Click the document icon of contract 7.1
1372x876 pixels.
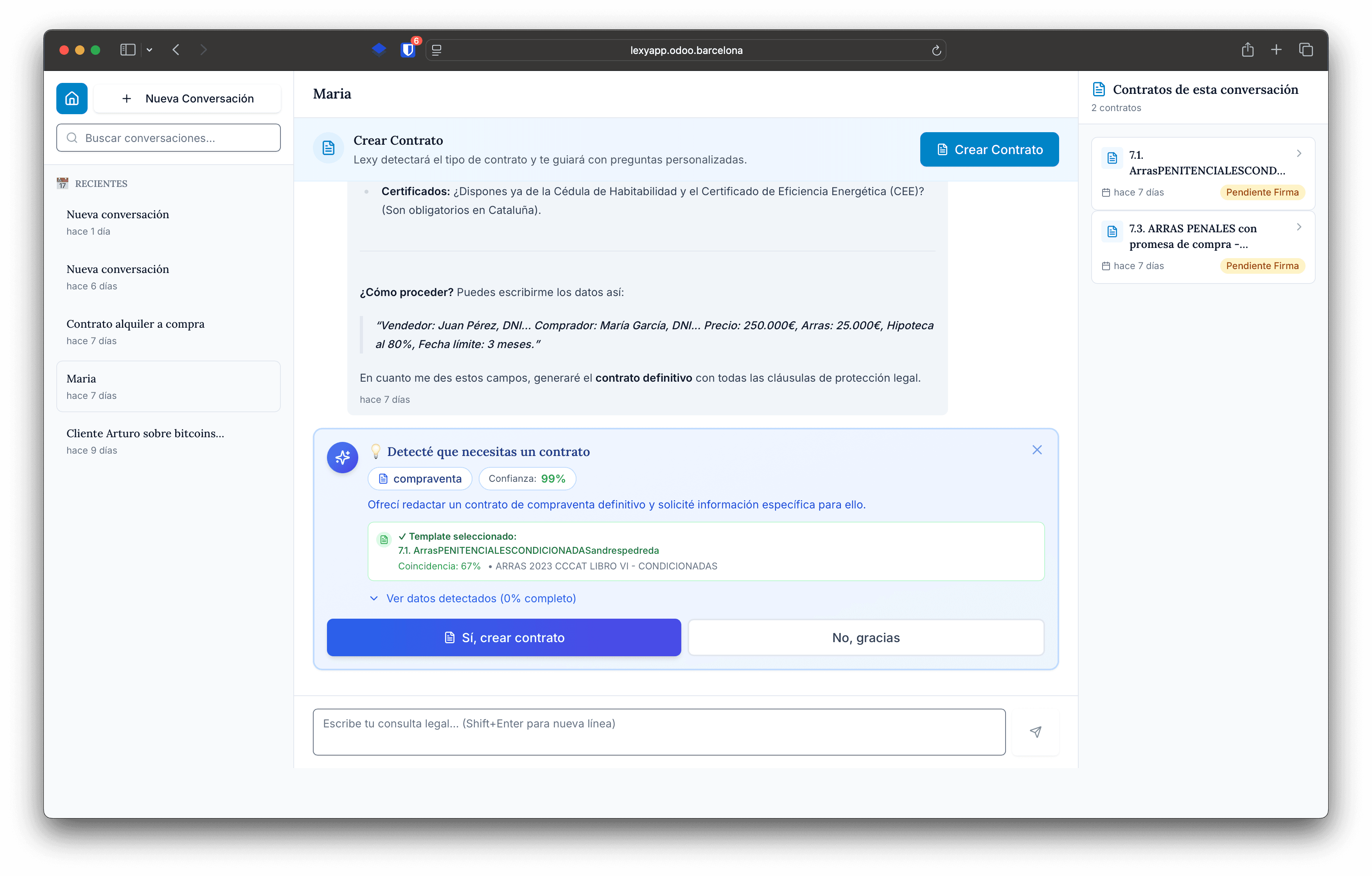pos(1112,158)
